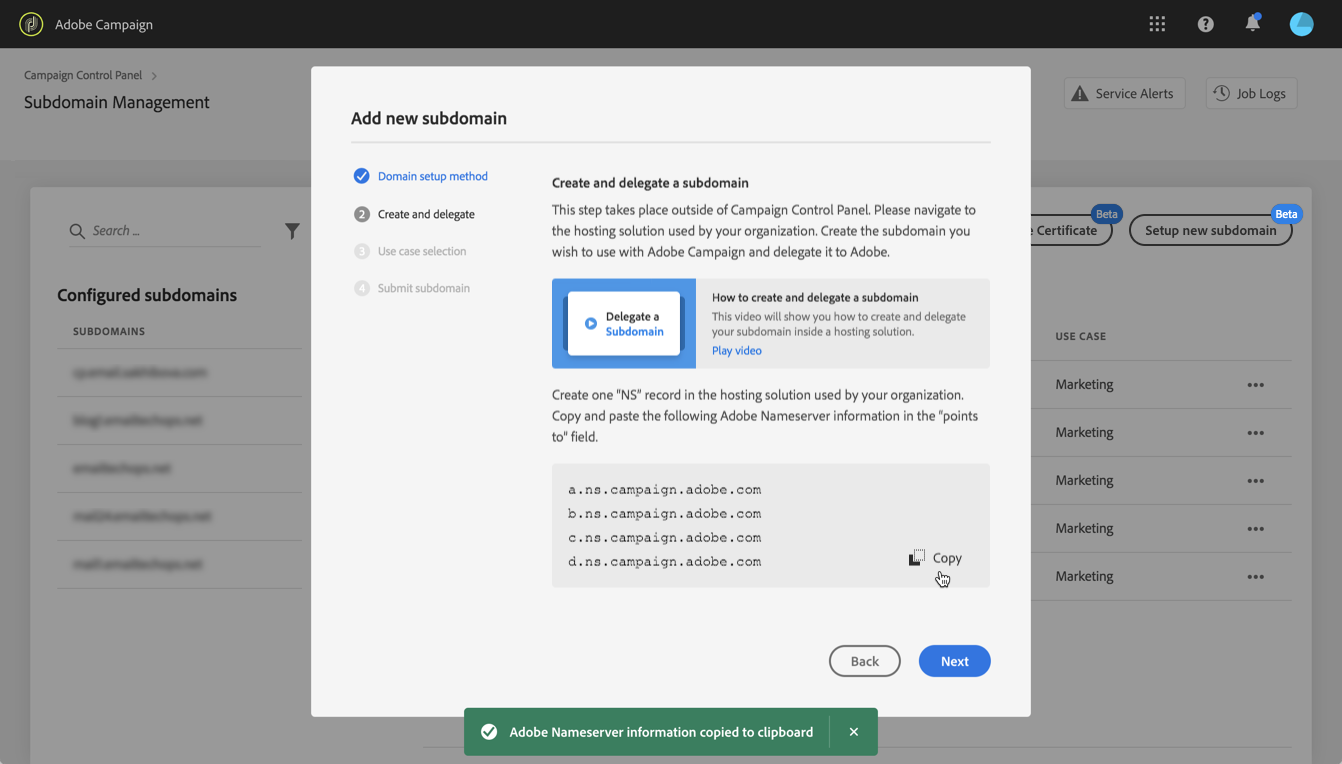Viewport: 1342px width, 764px height.
Task: Click the step 2 number badge
Action: [x=361, y=214]
